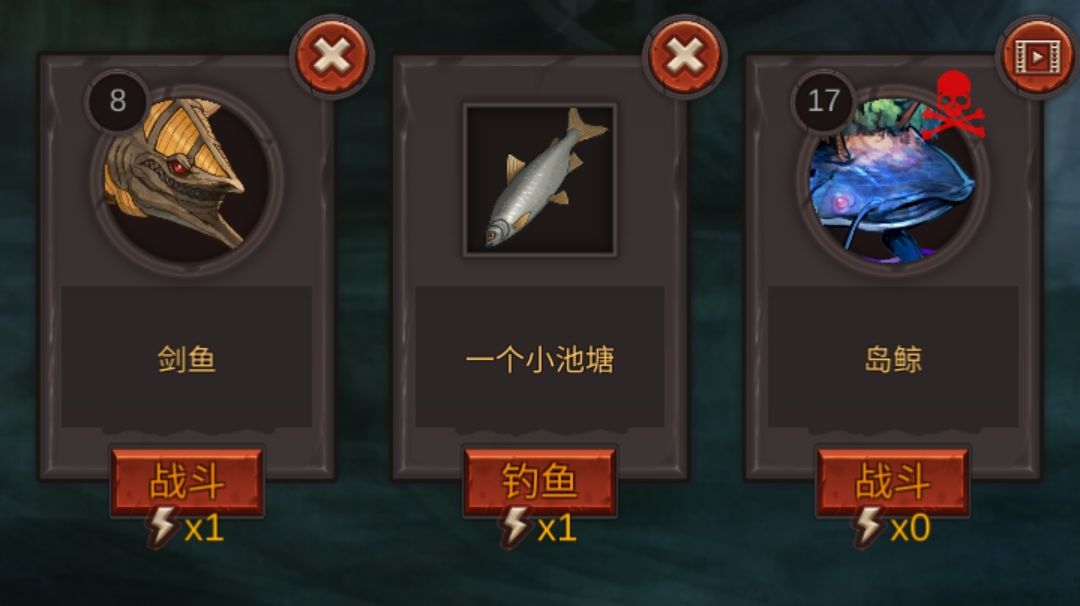Click the x0 energy cost text

(x=910, y=529)
